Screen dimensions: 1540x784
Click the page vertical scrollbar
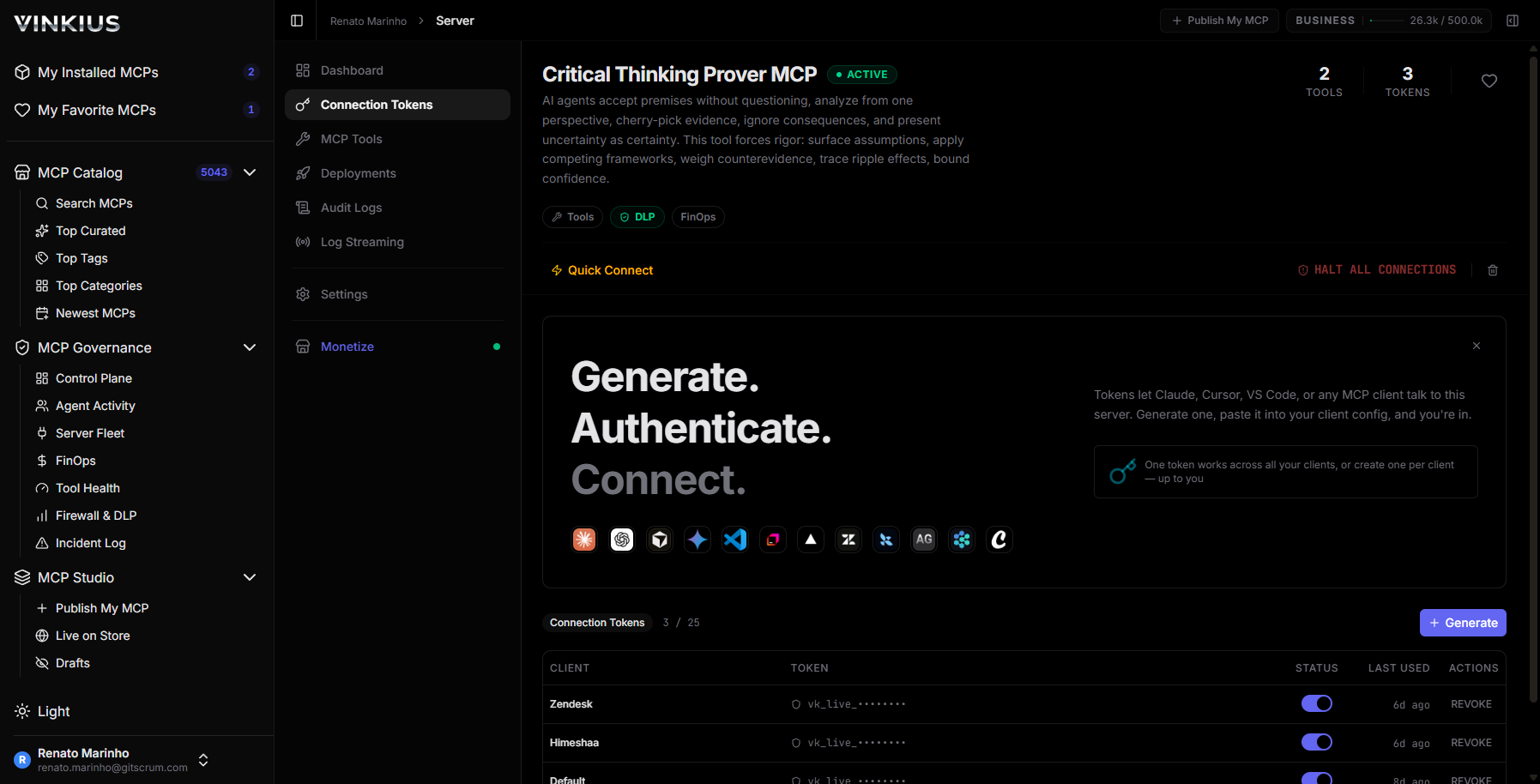point(1533,377)
